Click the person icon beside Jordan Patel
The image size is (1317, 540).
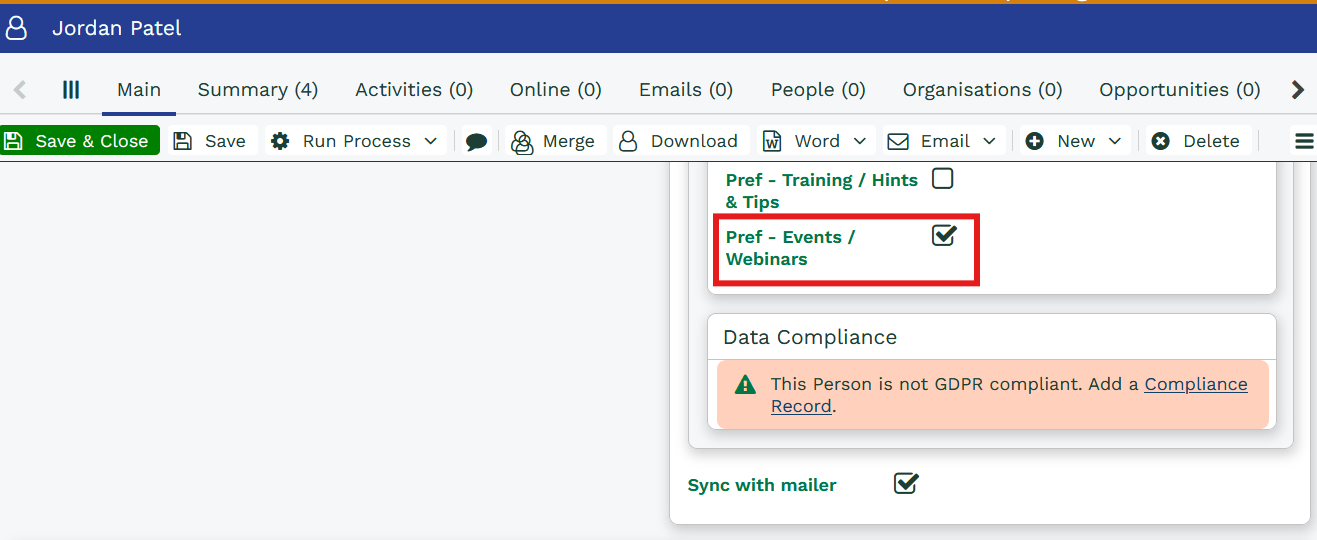(x=16, y=28)
